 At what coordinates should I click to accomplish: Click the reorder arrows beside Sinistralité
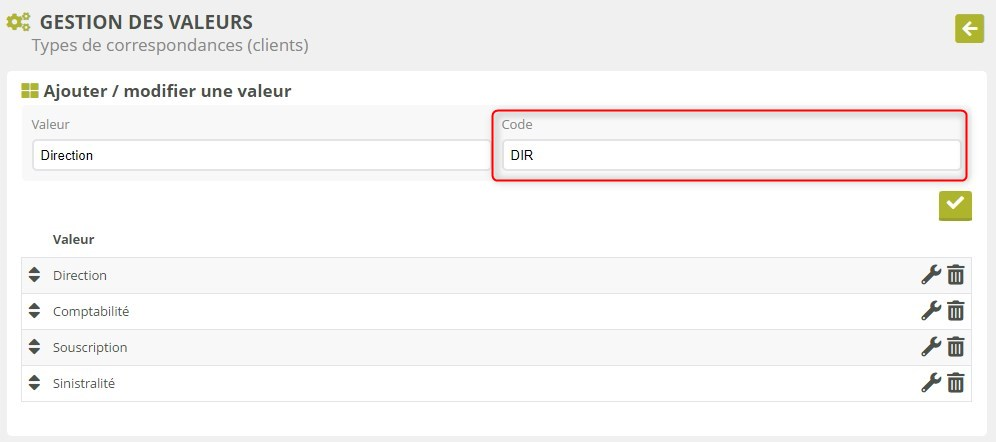pos(34,383)
